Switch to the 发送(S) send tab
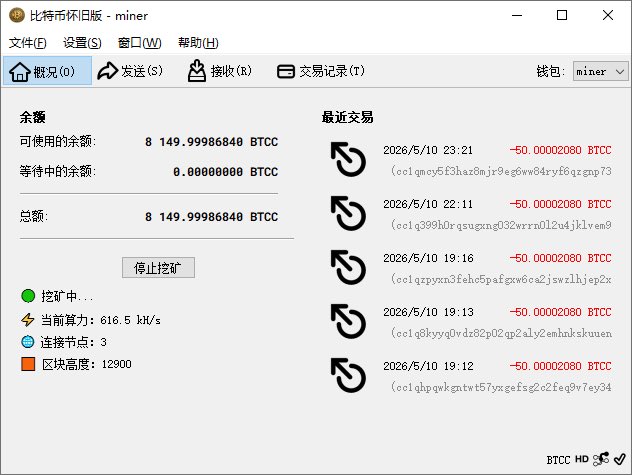Screen dimensions: 632x475 tap(131, 71)
